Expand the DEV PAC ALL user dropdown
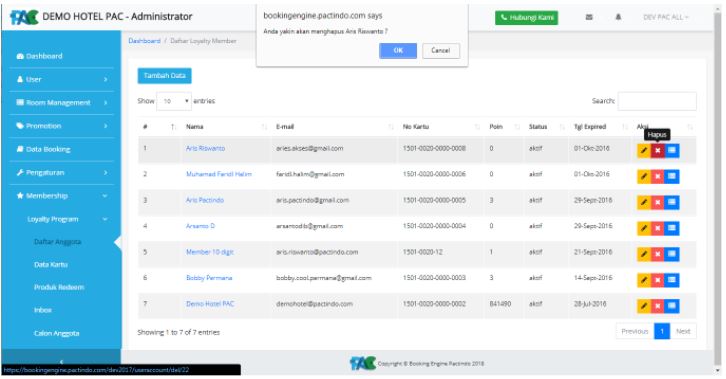726x379 pixels. pos(666,17)
